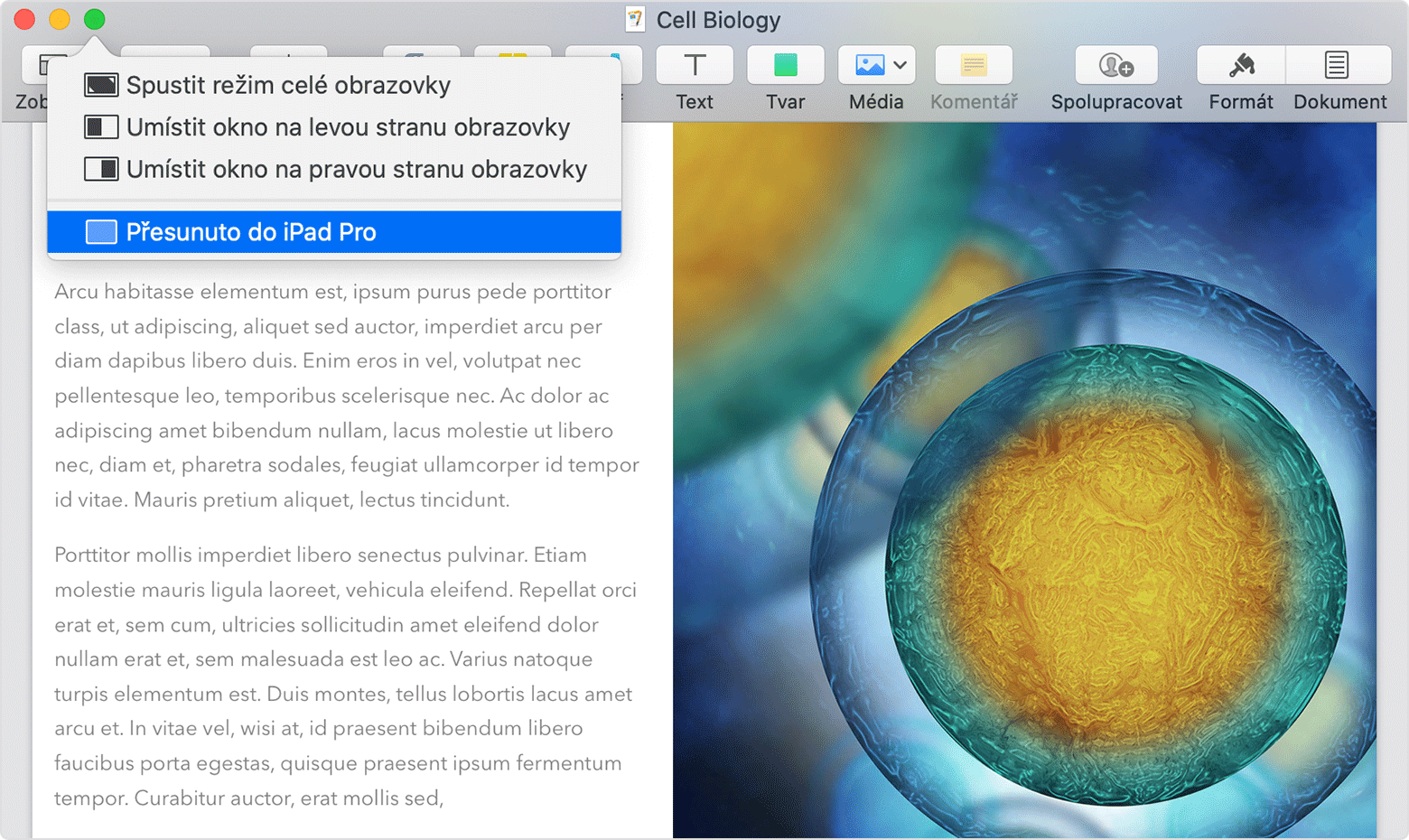Select Umístit okno na levou stranu obrazovky
The height and width of the screenshot is (840, 1409).
coord(348,127)
